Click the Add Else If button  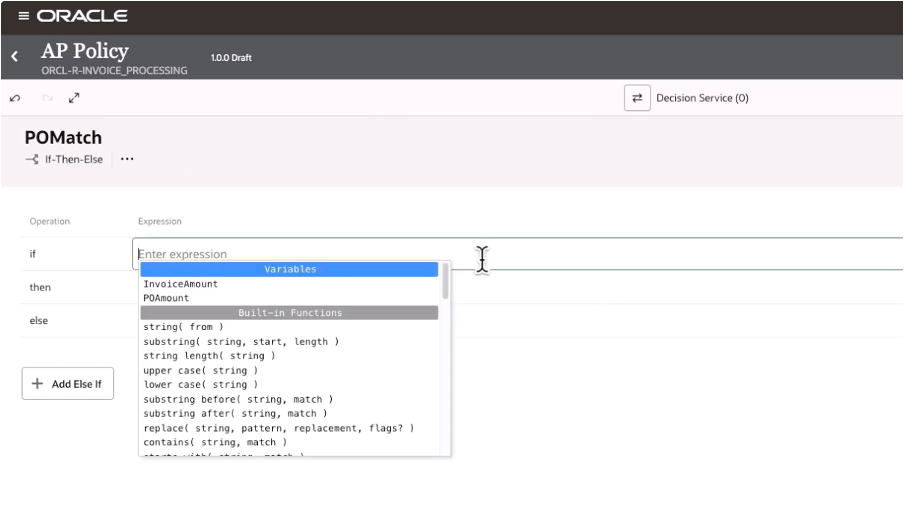[68, 384]
